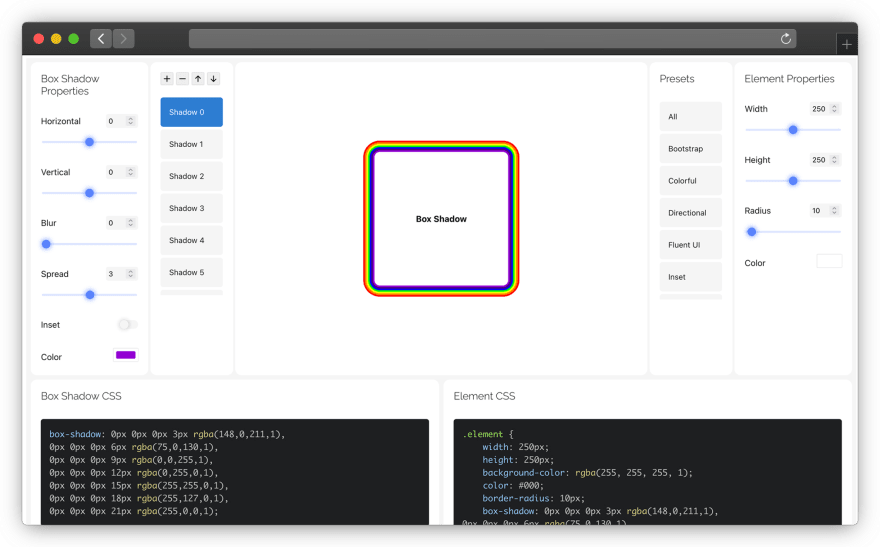Go forward with browser forward arrow
Viewport: 880px width, 547px height.
click(123, 39)
